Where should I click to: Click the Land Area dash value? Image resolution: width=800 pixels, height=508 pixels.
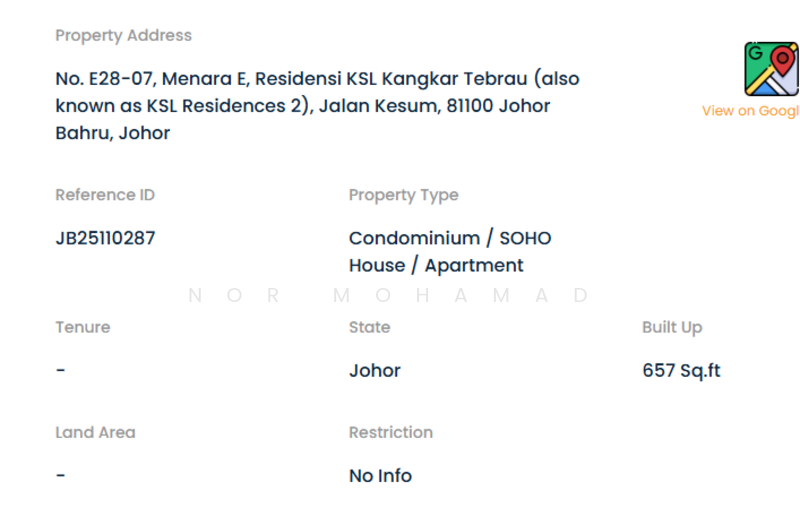point(61,475)
